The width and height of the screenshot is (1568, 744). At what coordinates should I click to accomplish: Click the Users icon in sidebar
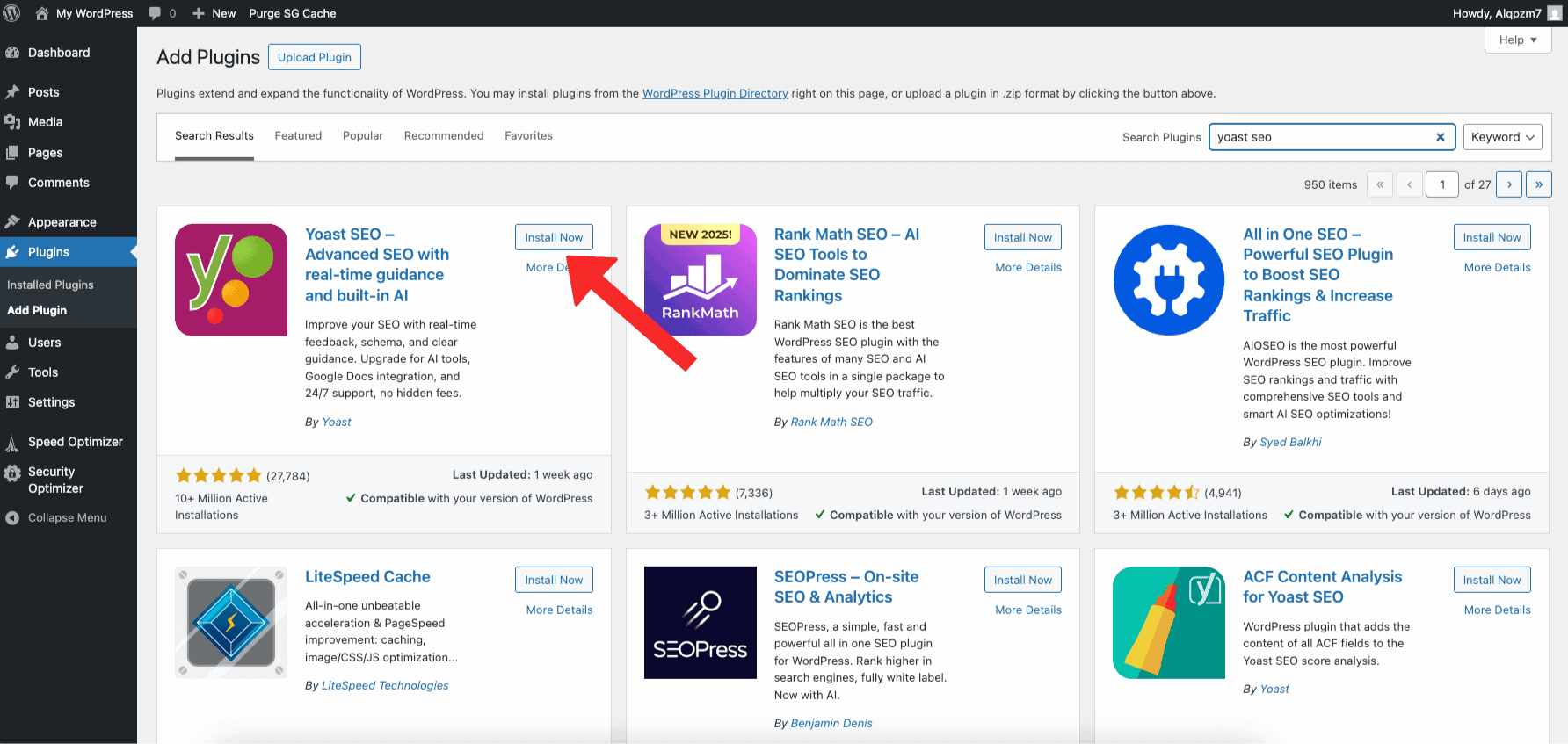point(12,343)
